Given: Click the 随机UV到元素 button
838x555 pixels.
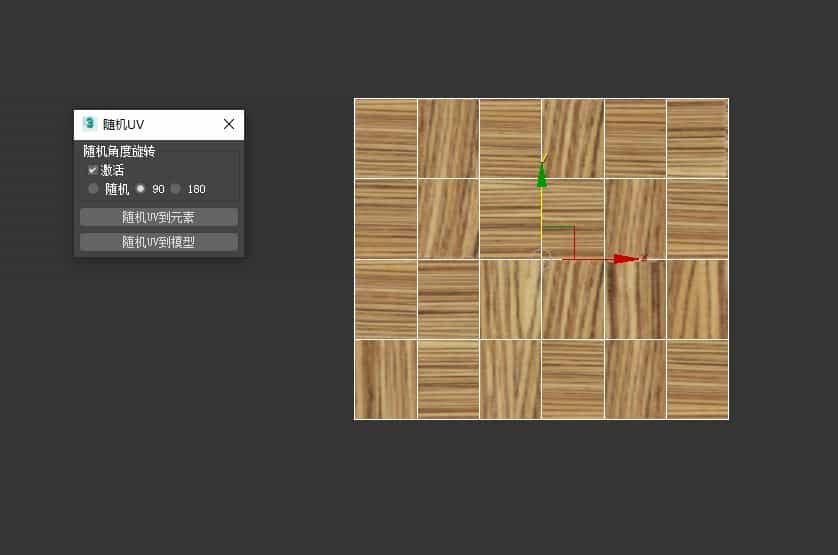Looking at the screenshot, I should (159, 217).
